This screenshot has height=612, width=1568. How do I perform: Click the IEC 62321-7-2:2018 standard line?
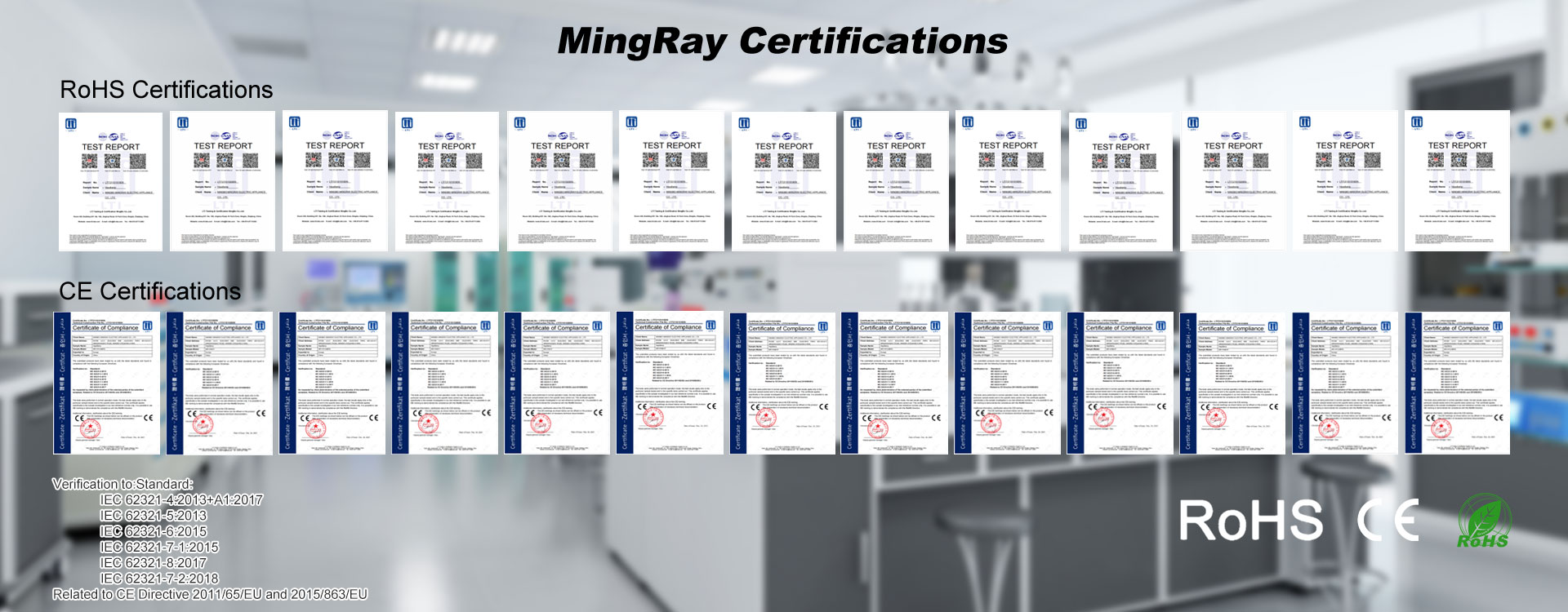click(159, 579)
